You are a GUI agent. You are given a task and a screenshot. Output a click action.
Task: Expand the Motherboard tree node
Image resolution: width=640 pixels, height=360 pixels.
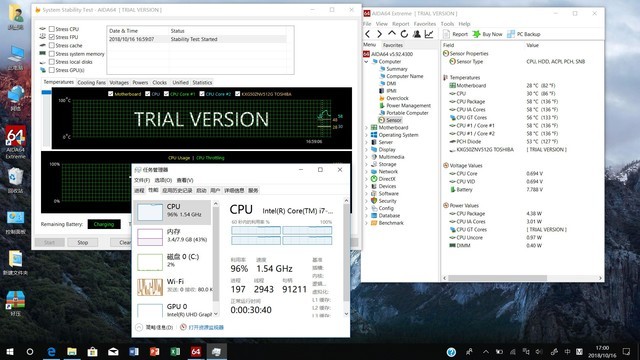point(366,128)
